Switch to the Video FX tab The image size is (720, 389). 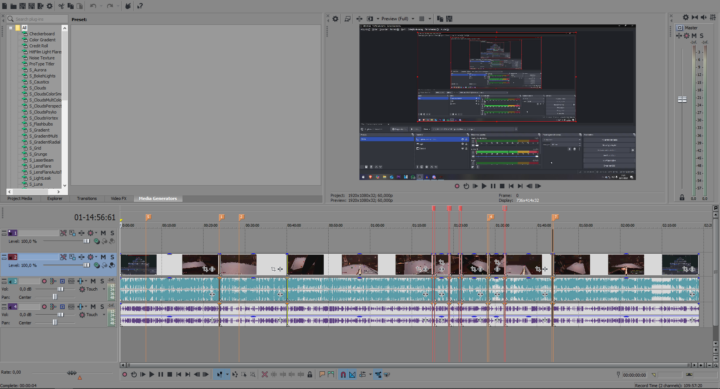pyautogui.click(x=118, y=198)
